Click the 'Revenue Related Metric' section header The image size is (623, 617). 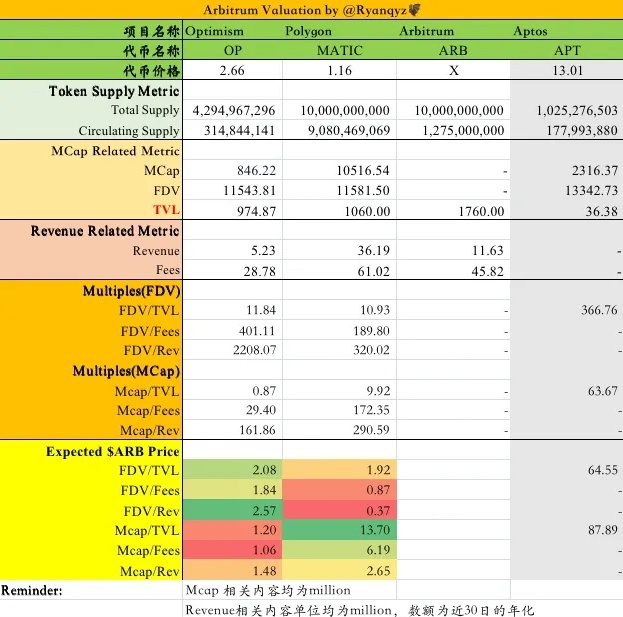105,231
